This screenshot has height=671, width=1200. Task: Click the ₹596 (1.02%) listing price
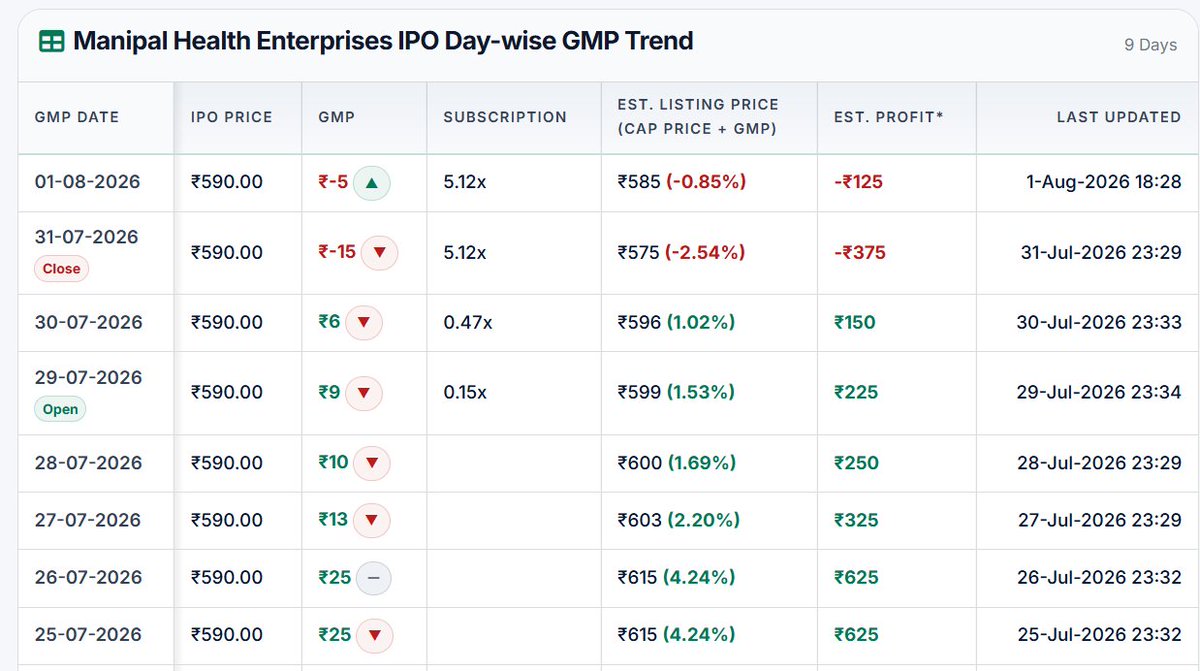[677, 323]
